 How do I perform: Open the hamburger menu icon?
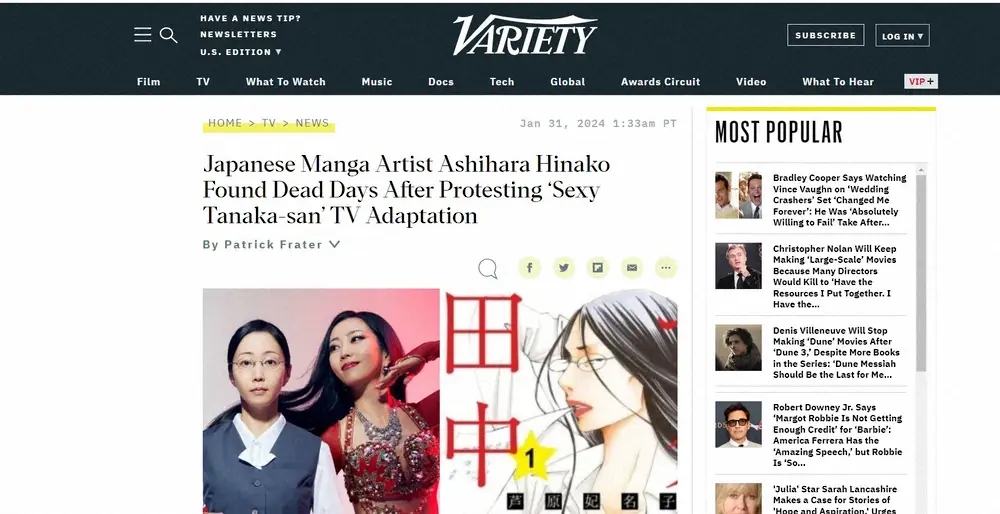143,34
